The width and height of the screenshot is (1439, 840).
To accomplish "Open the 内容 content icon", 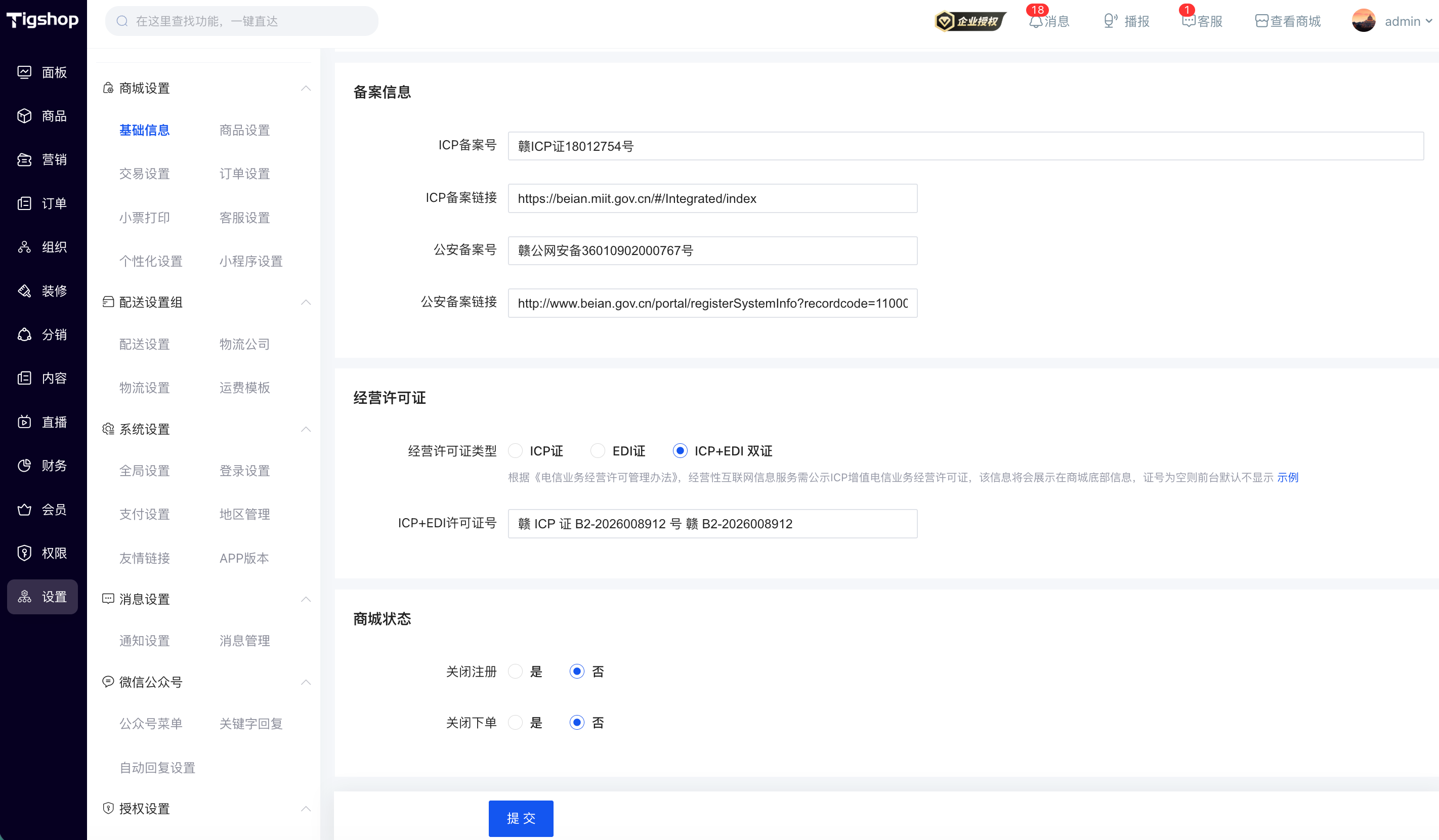I will tap(24, 378).
